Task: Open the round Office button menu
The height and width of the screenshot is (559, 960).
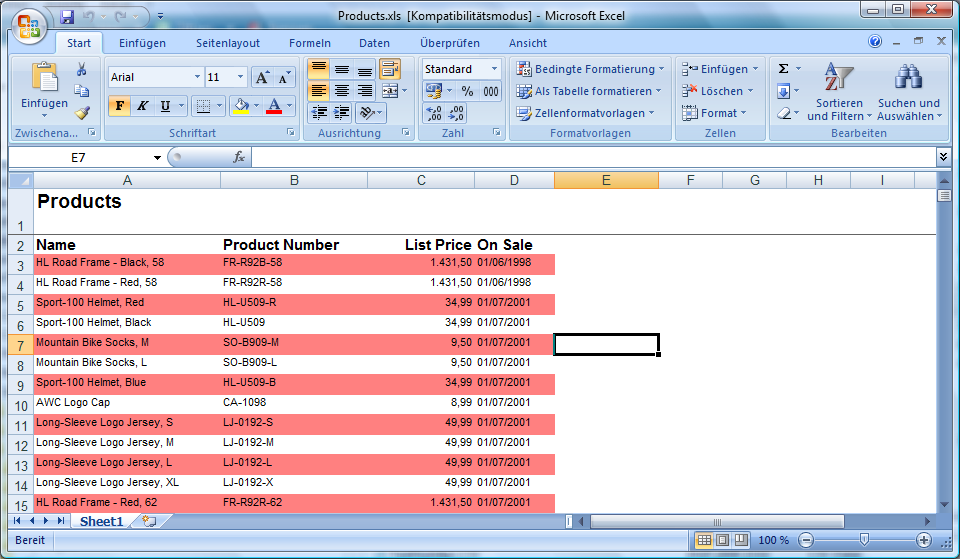Action: tap(29, 27)
